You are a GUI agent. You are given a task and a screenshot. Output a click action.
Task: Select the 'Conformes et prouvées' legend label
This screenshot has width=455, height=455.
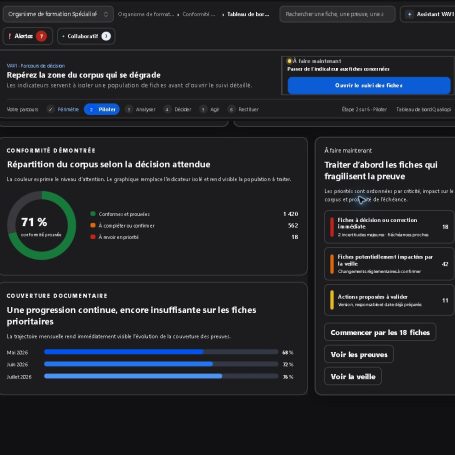tap(124, 214)
